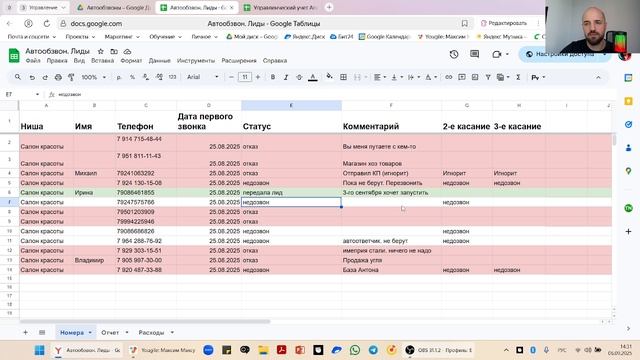Select the cell with name Владимир

point(94,260)
